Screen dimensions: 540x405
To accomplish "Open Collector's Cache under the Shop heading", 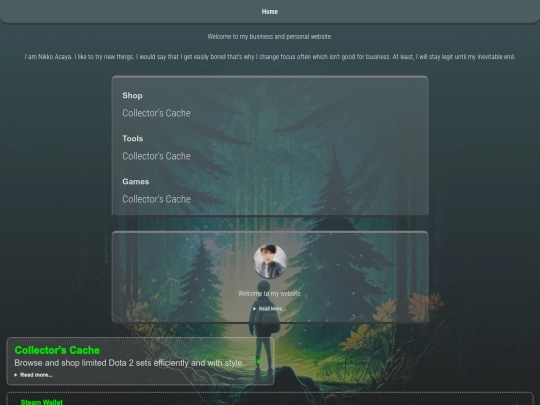I will (x=156, y=113).
